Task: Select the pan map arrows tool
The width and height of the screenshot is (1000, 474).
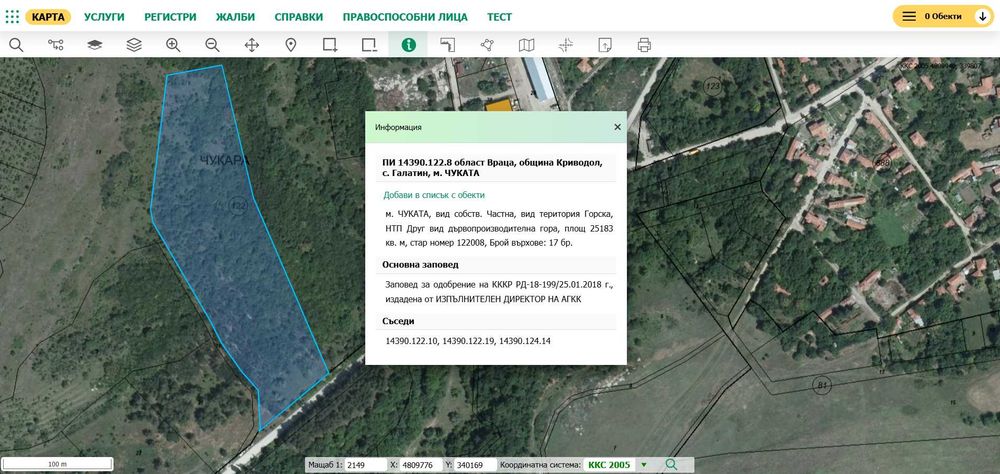Action: pos(251,45)
